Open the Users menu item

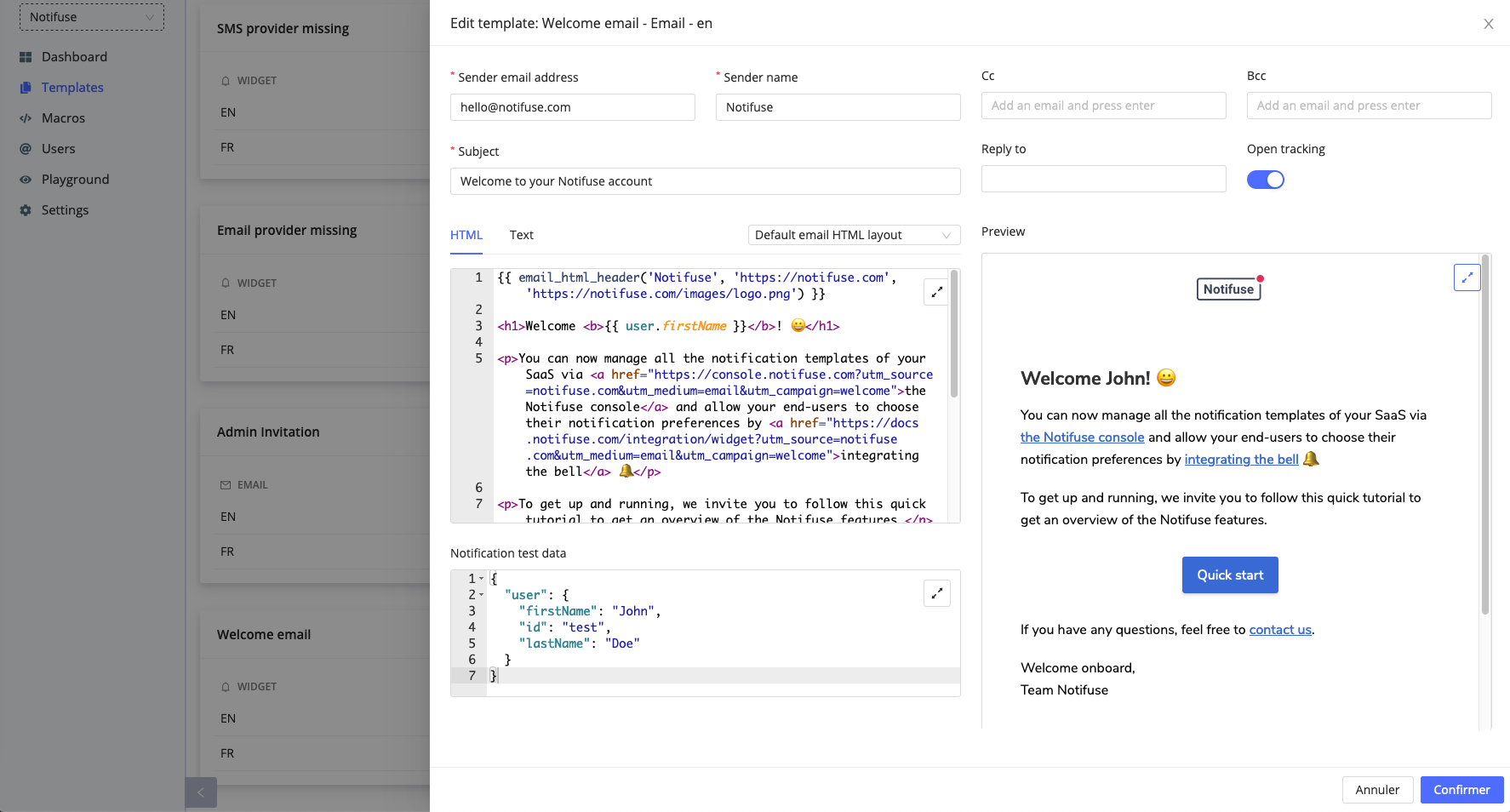point(59,149)
